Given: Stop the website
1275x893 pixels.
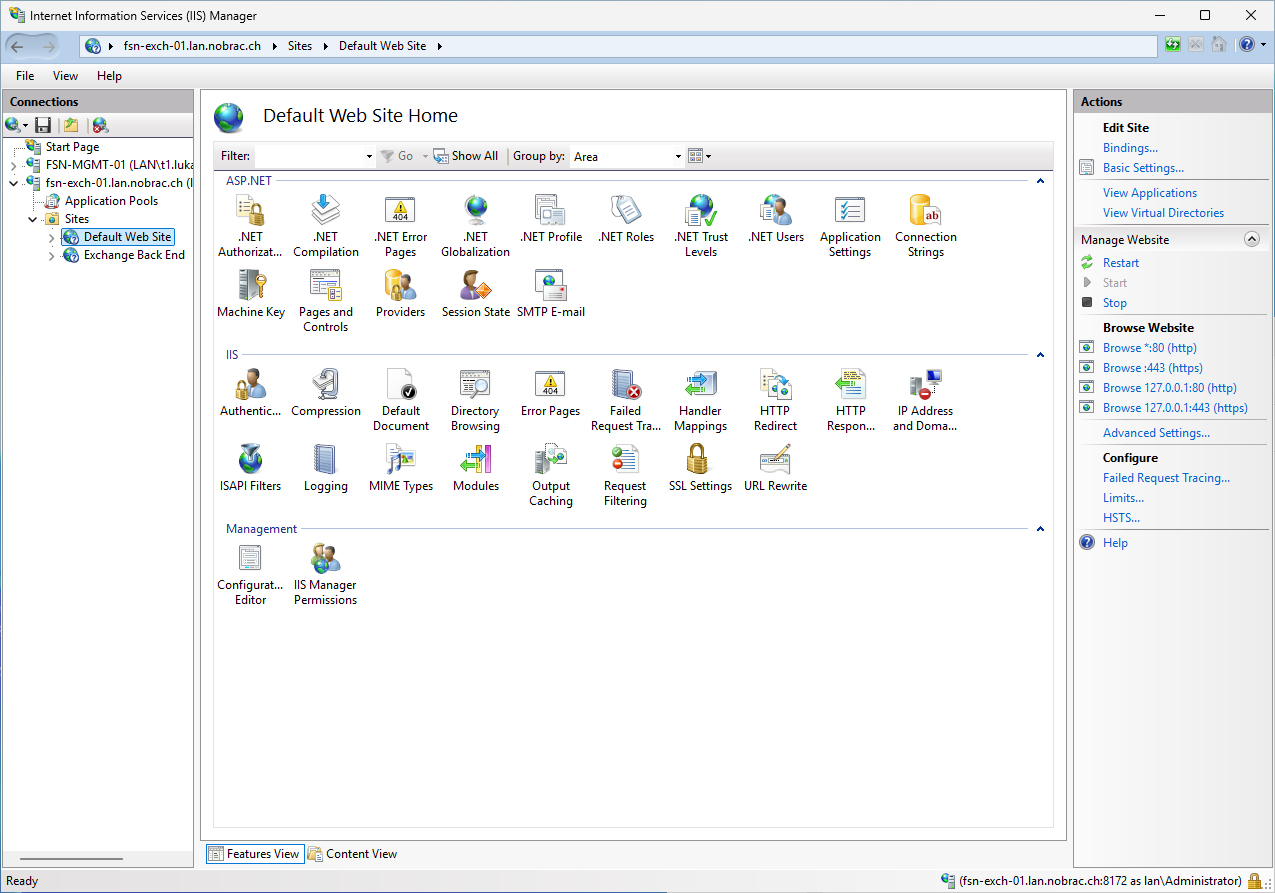Looking at the screenshot, I should pos(1115,303).
